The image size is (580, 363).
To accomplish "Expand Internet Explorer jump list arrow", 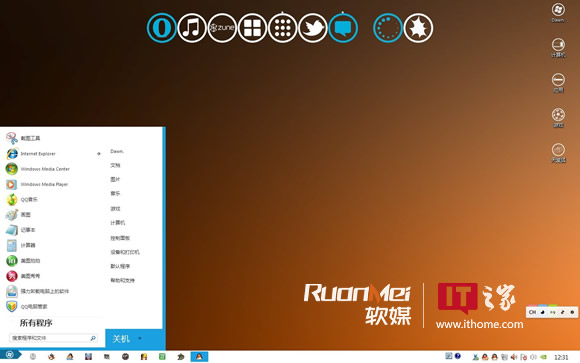I will [x=99, y=154].
